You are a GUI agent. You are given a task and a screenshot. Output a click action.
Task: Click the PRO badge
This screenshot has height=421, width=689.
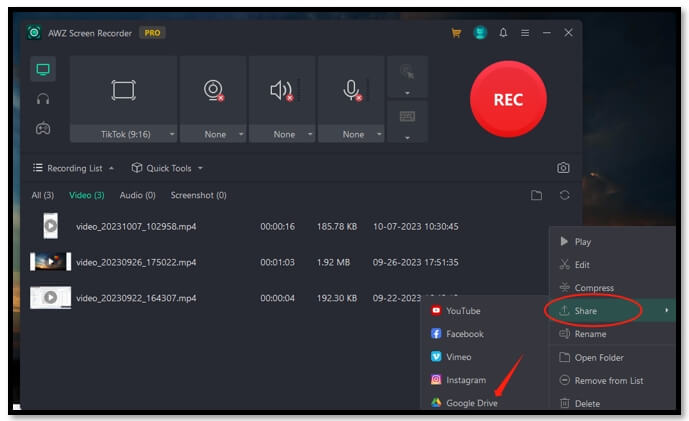pyautogui.click(x=152, y=33)
